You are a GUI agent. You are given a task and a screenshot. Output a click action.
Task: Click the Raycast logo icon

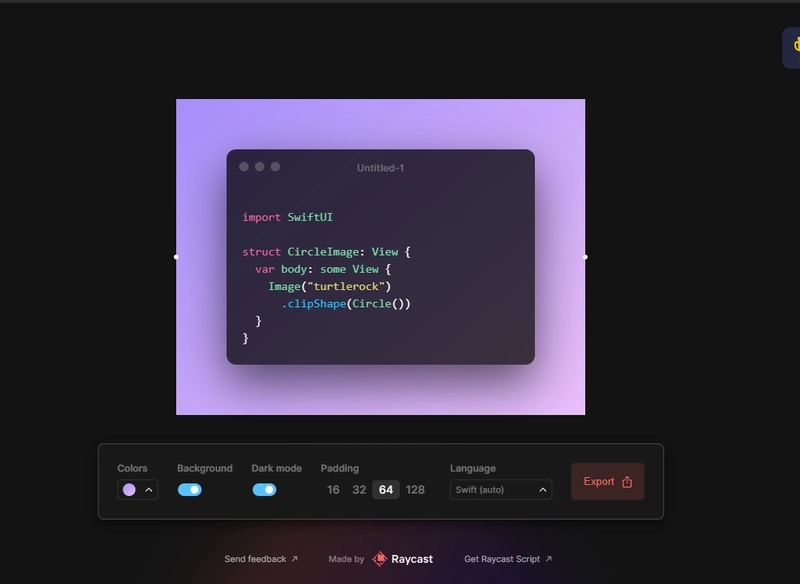coord(380,559)
